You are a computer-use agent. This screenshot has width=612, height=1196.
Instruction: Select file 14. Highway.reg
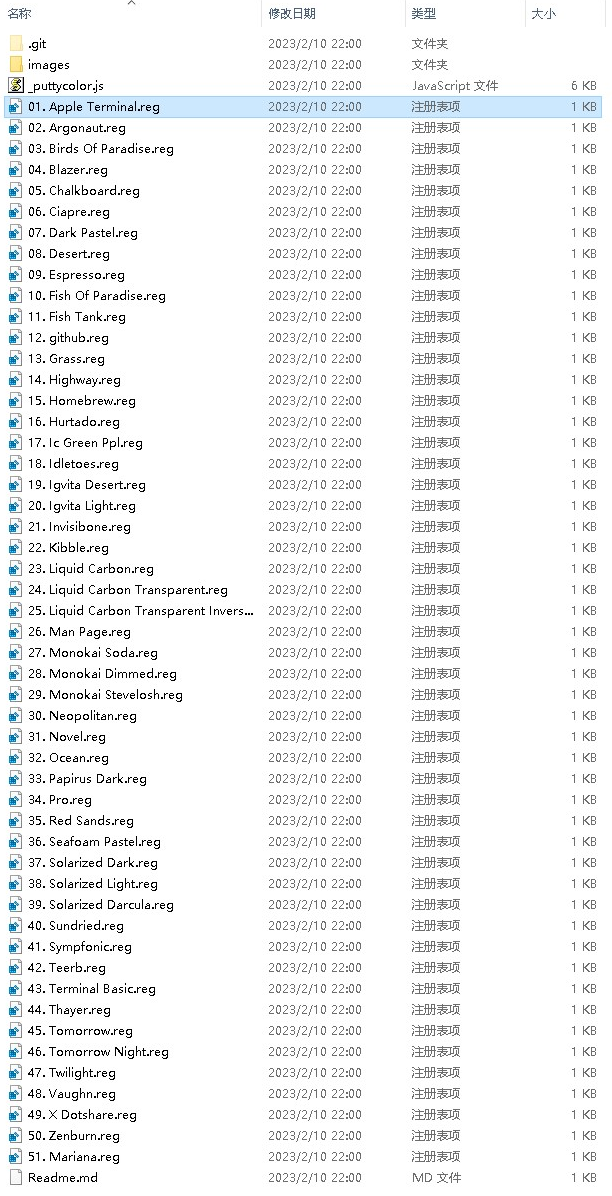pyautogui.click(x=74, y=379)
